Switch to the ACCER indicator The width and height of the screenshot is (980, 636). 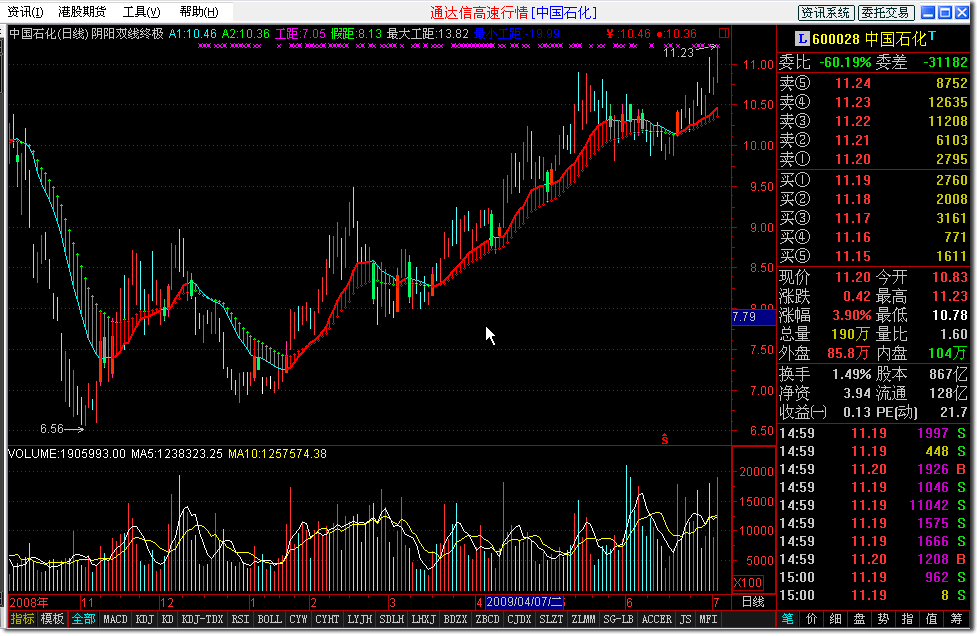(656, 619)
